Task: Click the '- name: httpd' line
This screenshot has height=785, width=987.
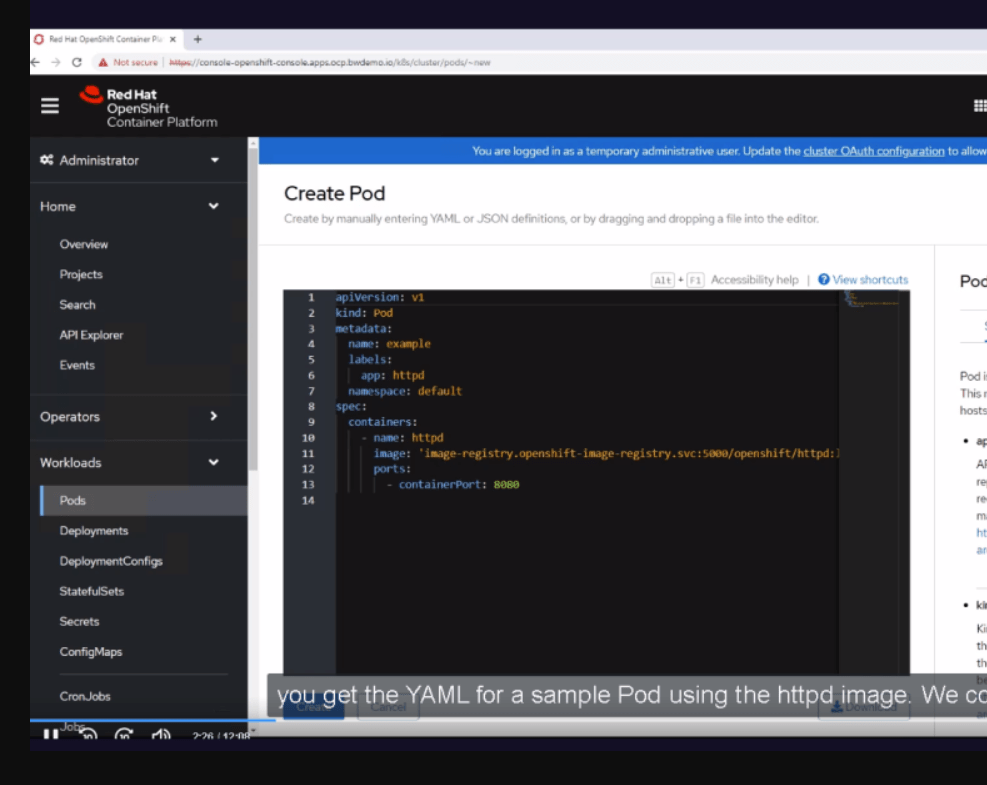Action: (402, 438)
